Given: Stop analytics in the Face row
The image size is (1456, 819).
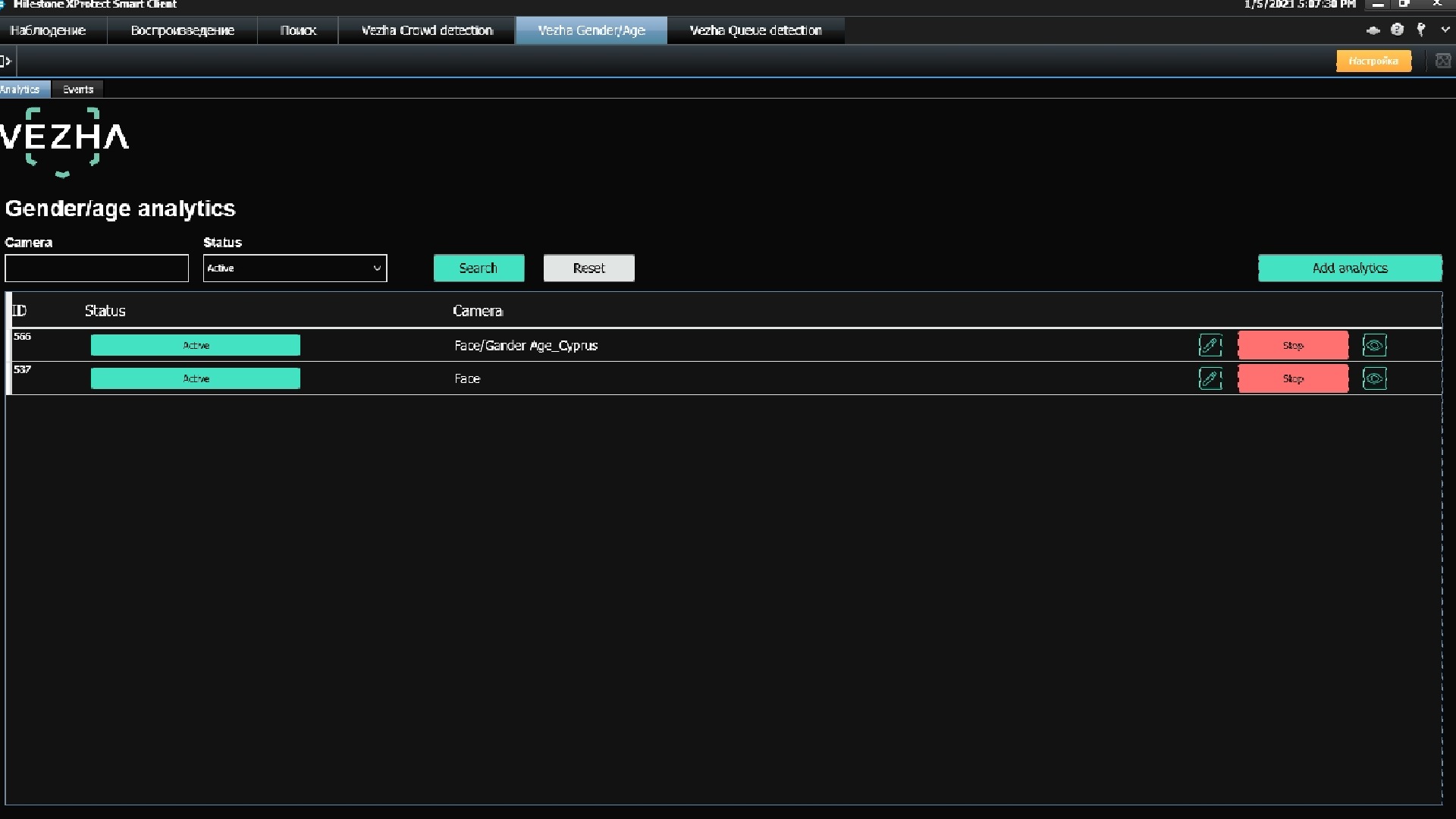Looking at the screenshot, I should click(x=1293, y=378).
